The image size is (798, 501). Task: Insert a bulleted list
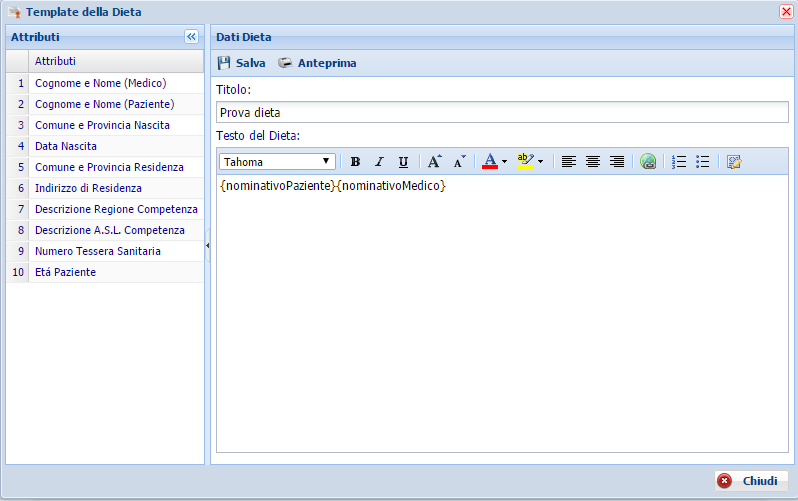(x=703, y=162)
